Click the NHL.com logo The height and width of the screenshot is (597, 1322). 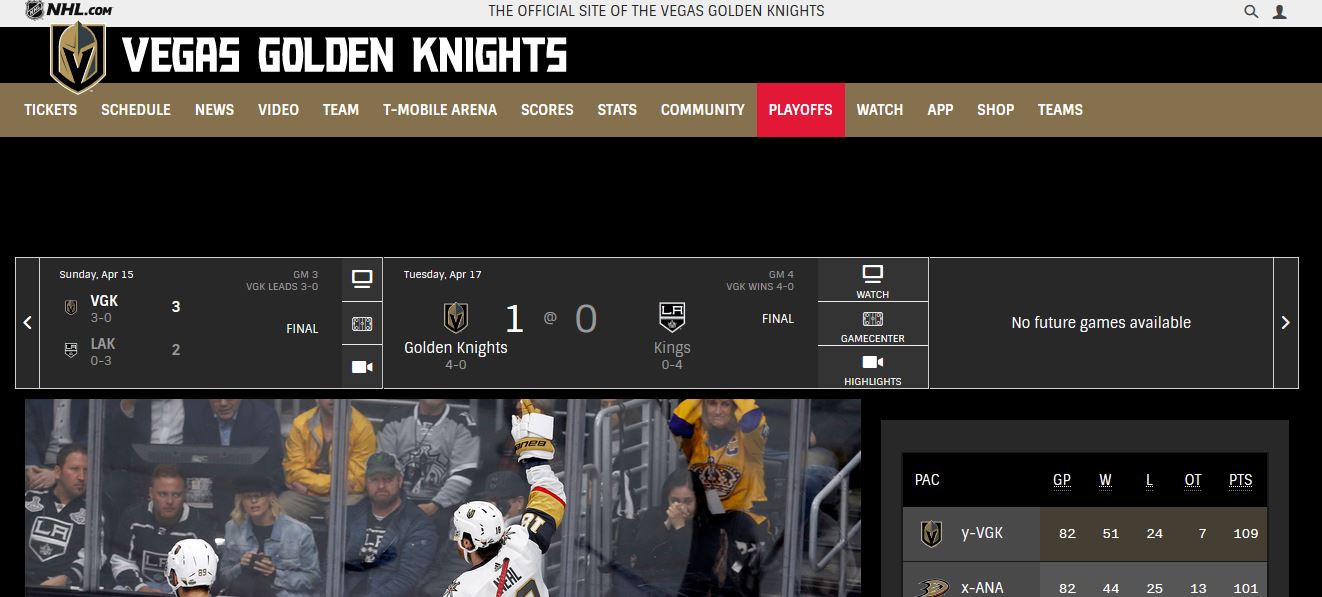pyautogui.click(x=68, y=10)
